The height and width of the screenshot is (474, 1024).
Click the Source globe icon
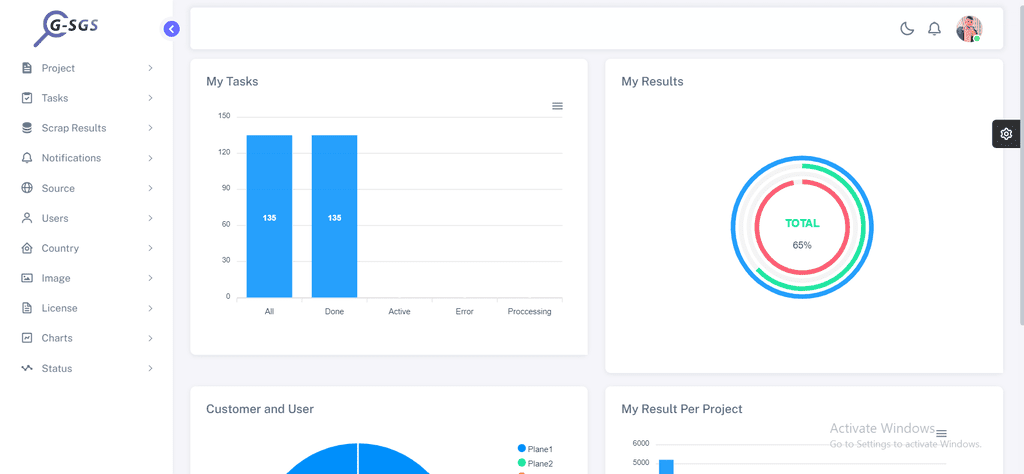point(27,188)
